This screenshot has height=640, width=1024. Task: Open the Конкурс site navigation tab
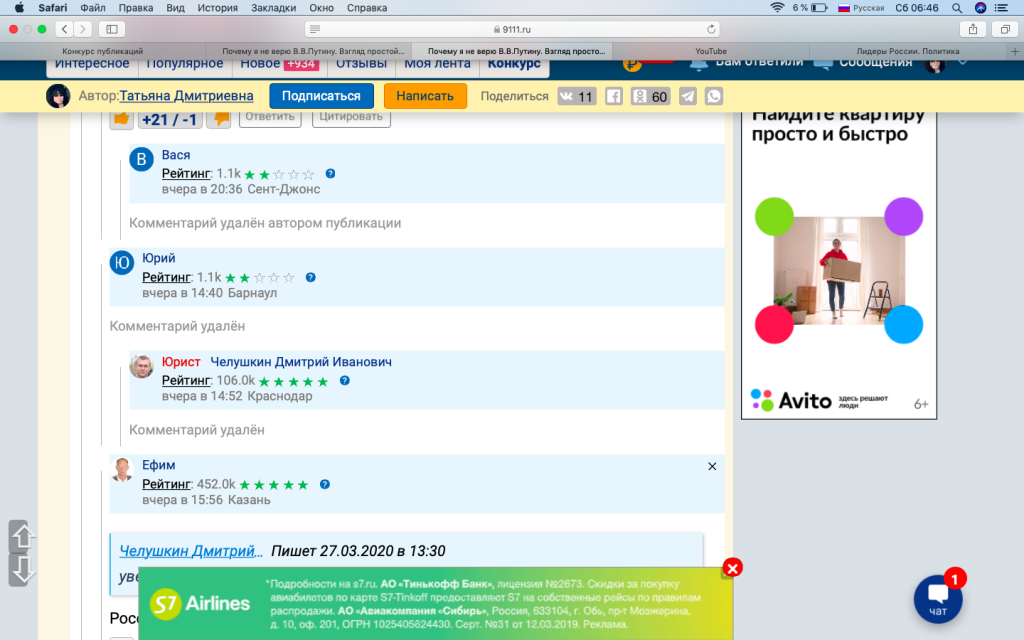tap(514, 63)
